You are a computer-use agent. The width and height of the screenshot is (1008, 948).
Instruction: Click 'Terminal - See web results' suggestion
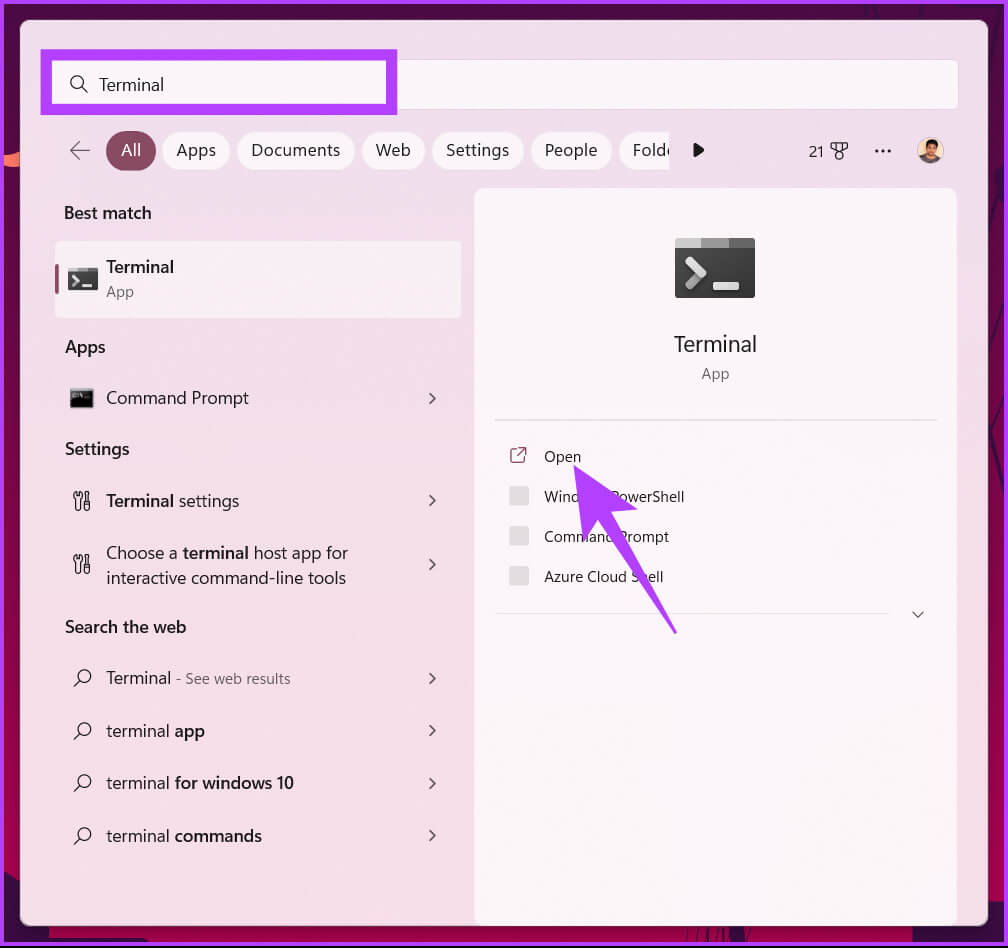coord(258,678)
